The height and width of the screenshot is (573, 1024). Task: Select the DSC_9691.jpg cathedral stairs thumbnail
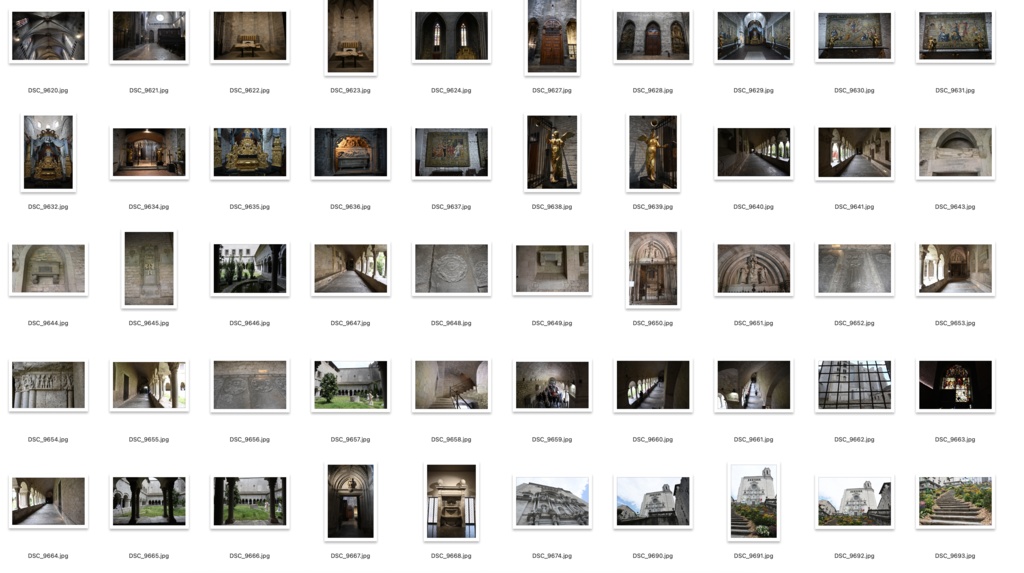point(754,501)
